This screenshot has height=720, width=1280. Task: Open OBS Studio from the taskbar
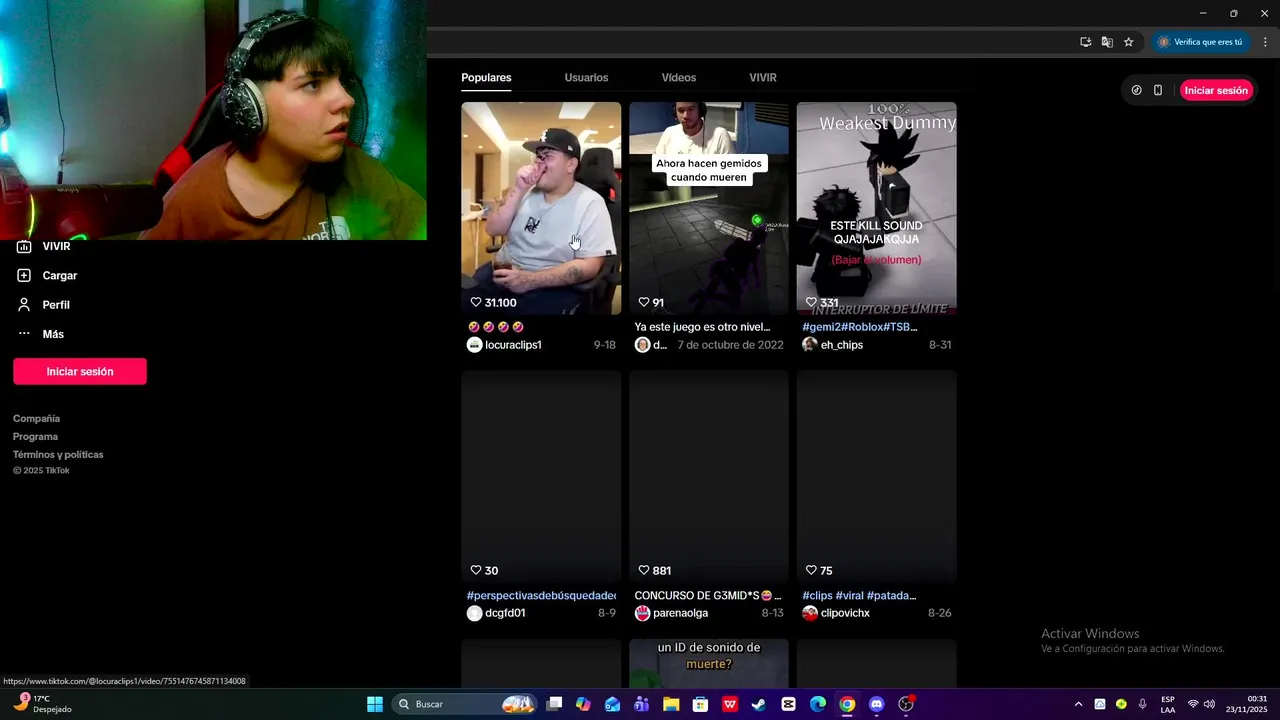[906, 704]
